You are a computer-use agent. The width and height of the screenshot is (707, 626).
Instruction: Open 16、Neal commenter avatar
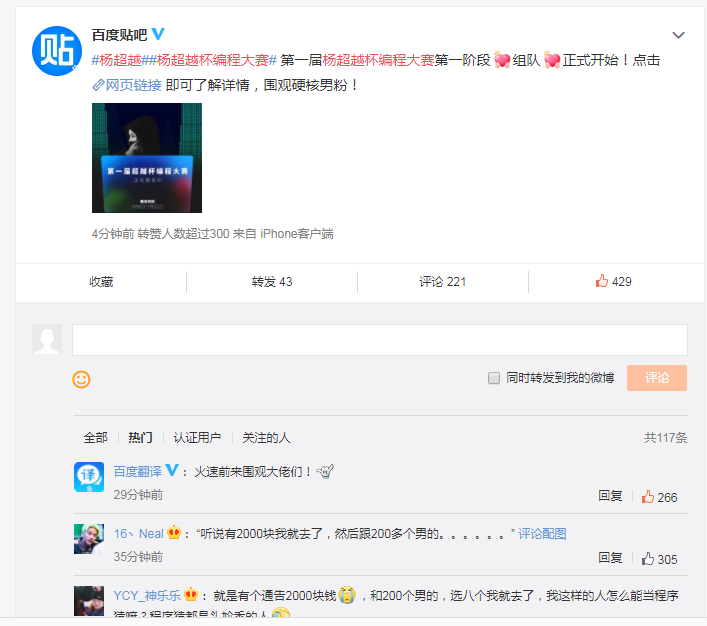point(89,539)
